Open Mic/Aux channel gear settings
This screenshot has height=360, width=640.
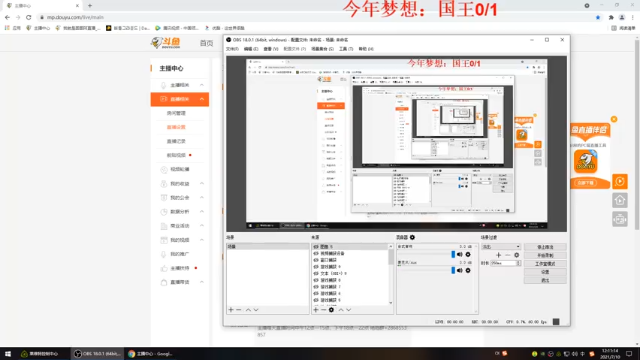tap(468, 270)
